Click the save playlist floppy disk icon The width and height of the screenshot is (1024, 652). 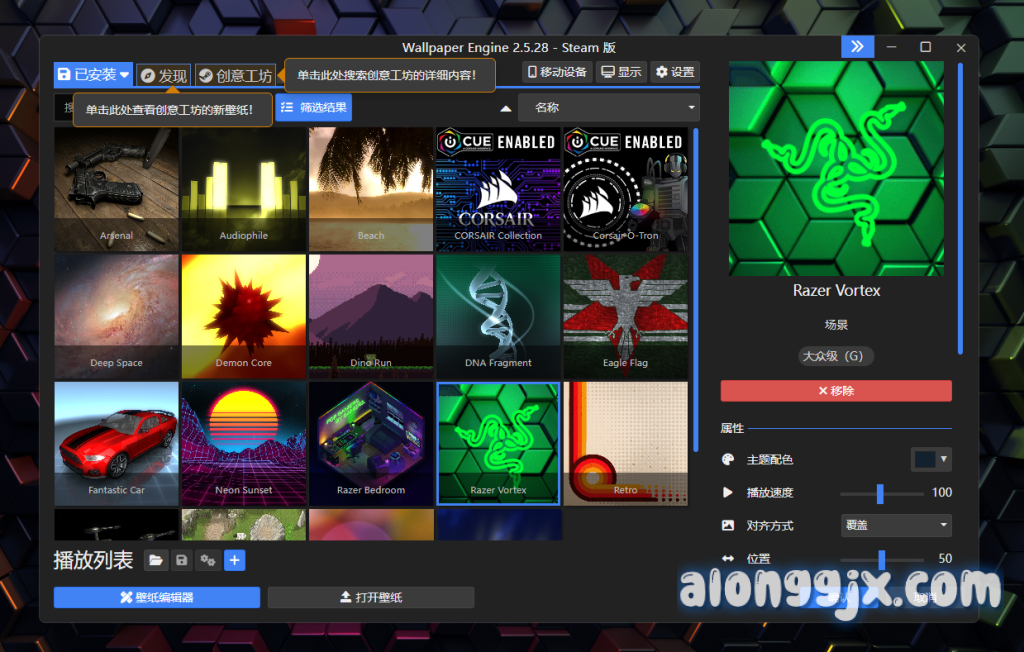click(182, 561)
